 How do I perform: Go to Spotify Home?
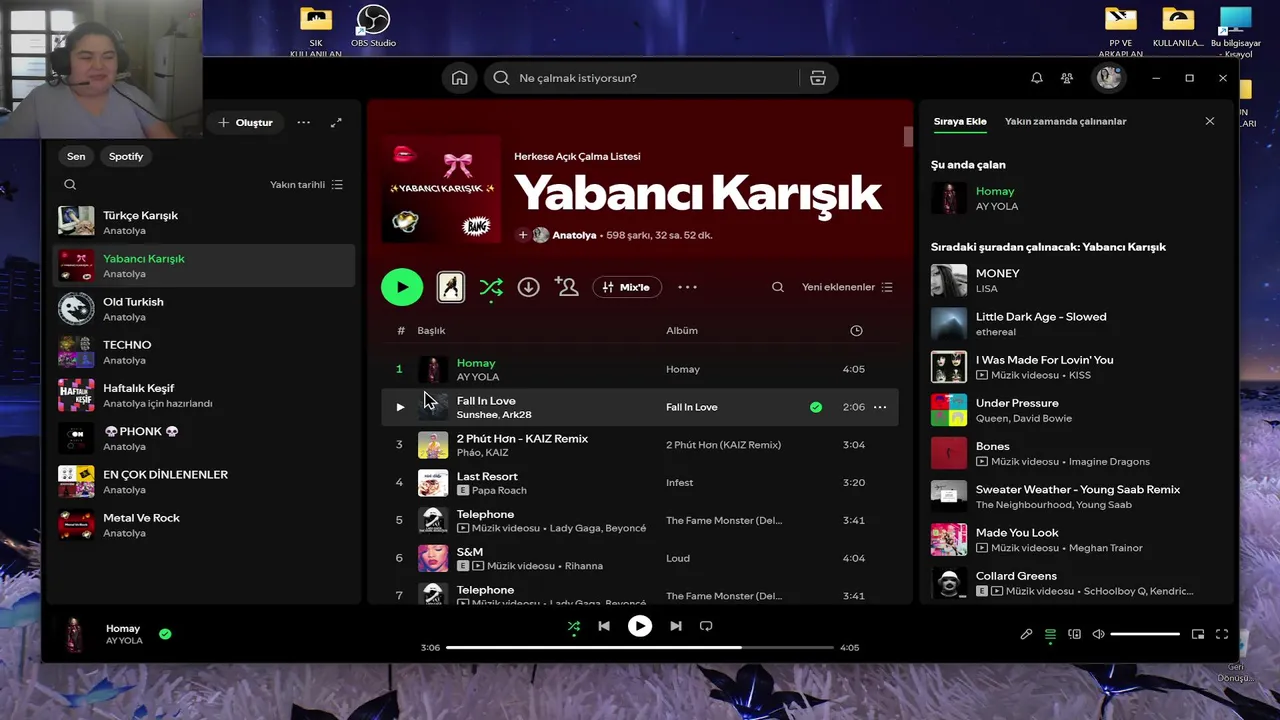(459, 78)
